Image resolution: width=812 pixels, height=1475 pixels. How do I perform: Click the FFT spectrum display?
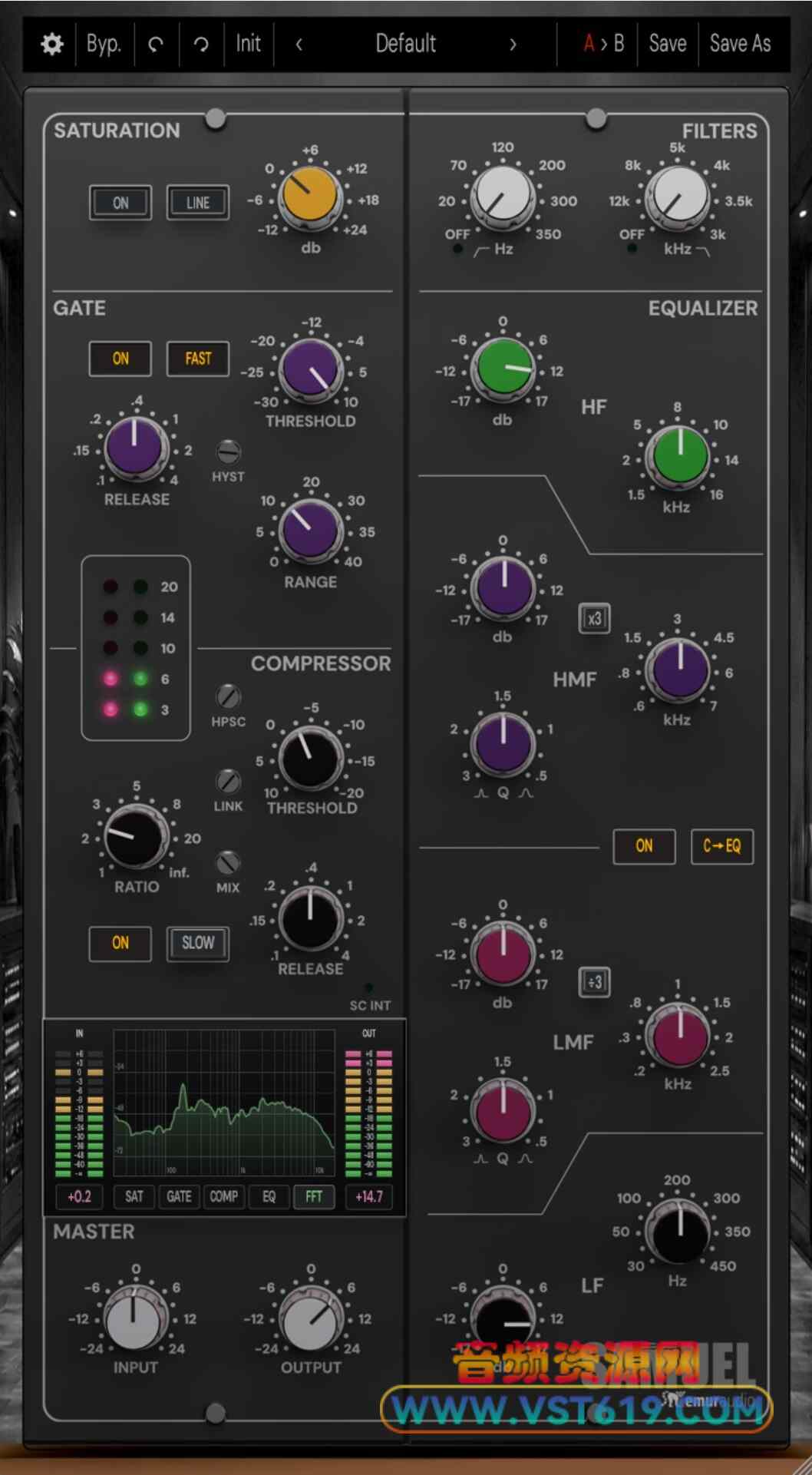(224, 1103)
